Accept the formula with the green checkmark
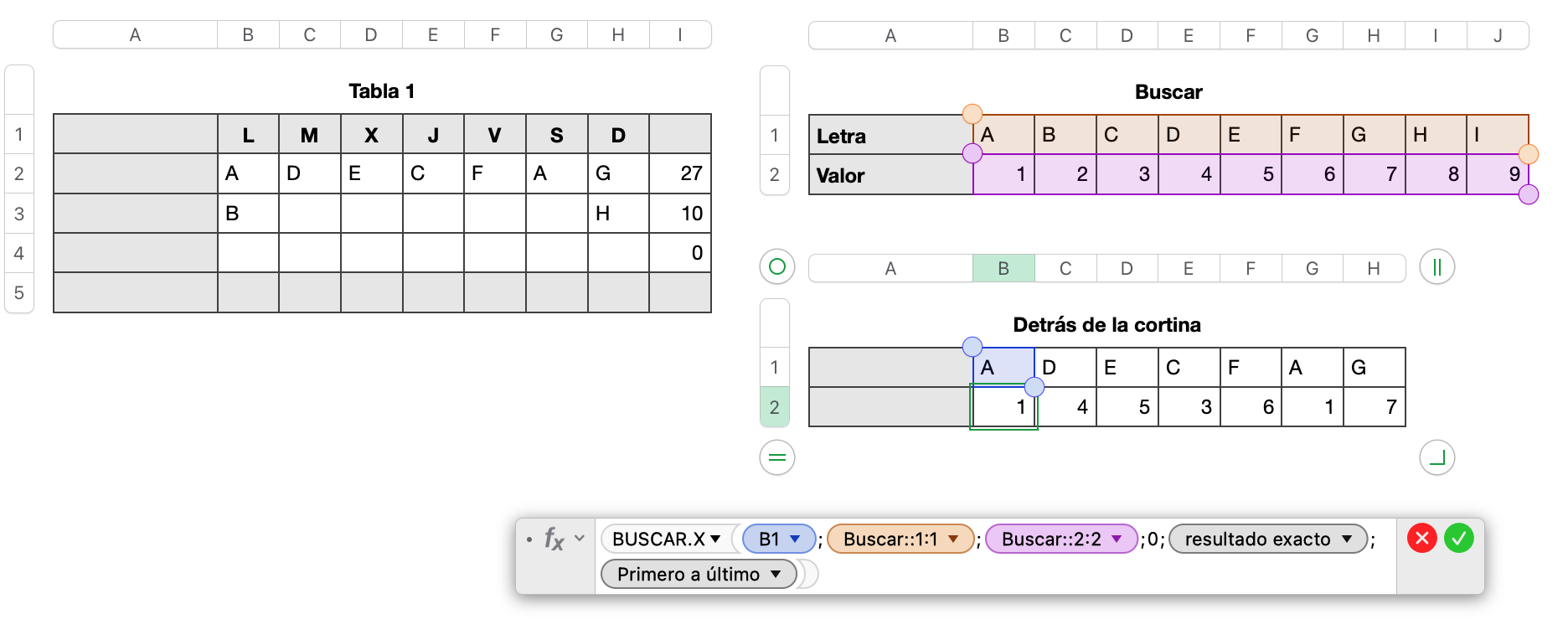 (x=1458, y=538)
